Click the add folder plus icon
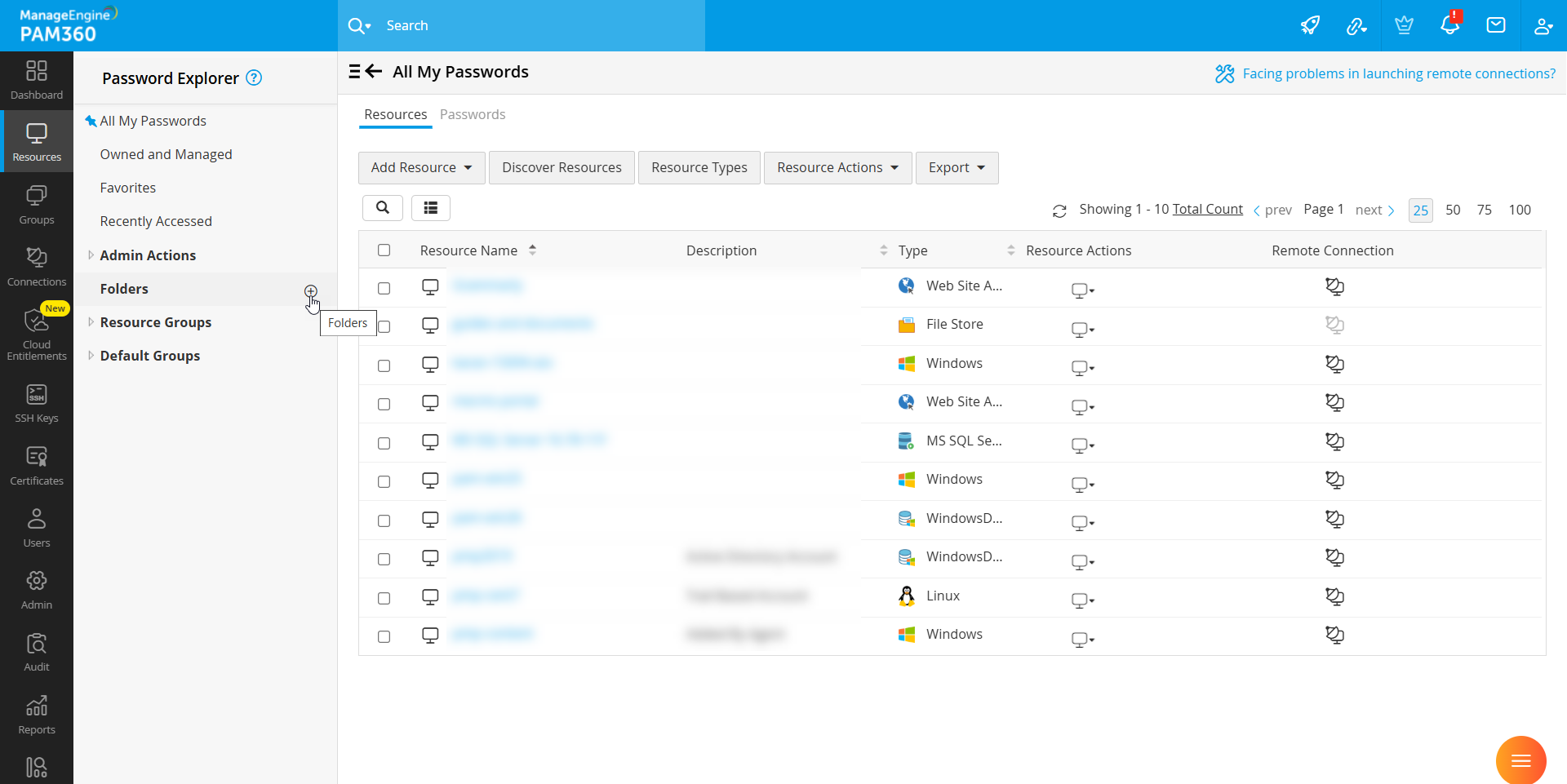Screen dimensions: 1567x784 point(310,291)
